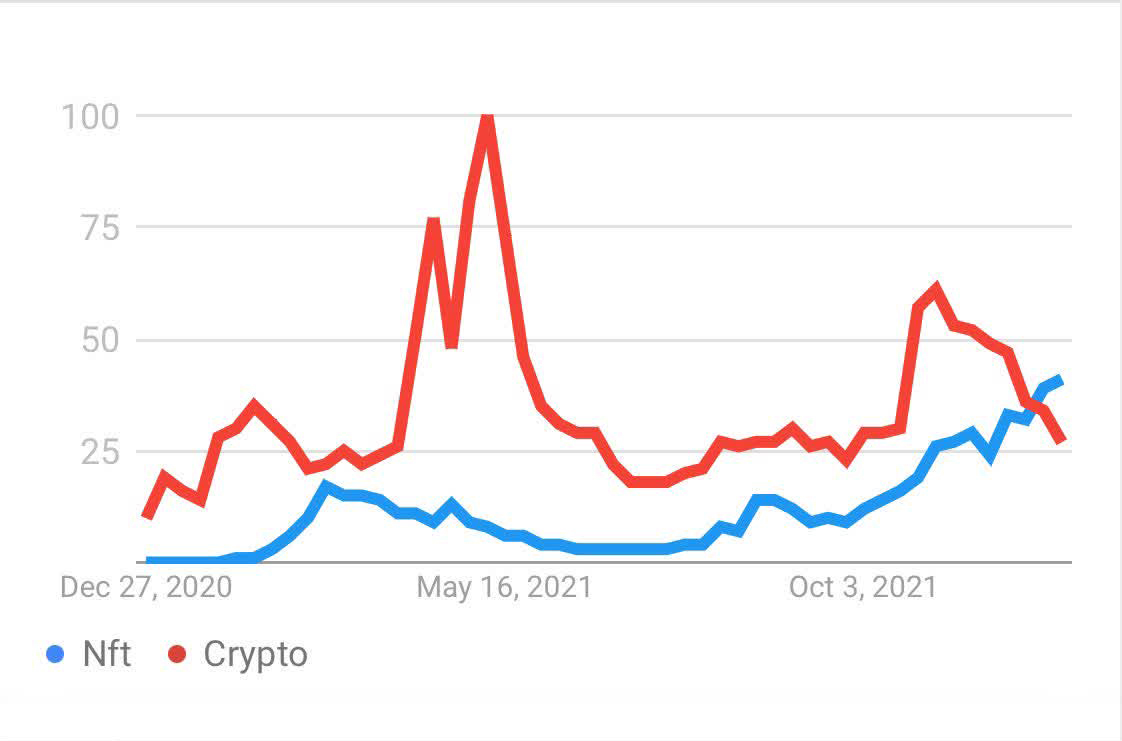
Task: Select the Nft legend label
Action: pos(107,655)
